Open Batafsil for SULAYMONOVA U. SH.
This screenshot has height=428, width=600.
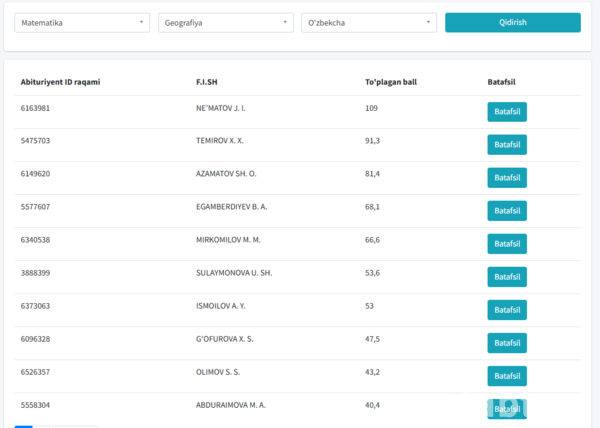pyautogui.click(x=507, y=277)
